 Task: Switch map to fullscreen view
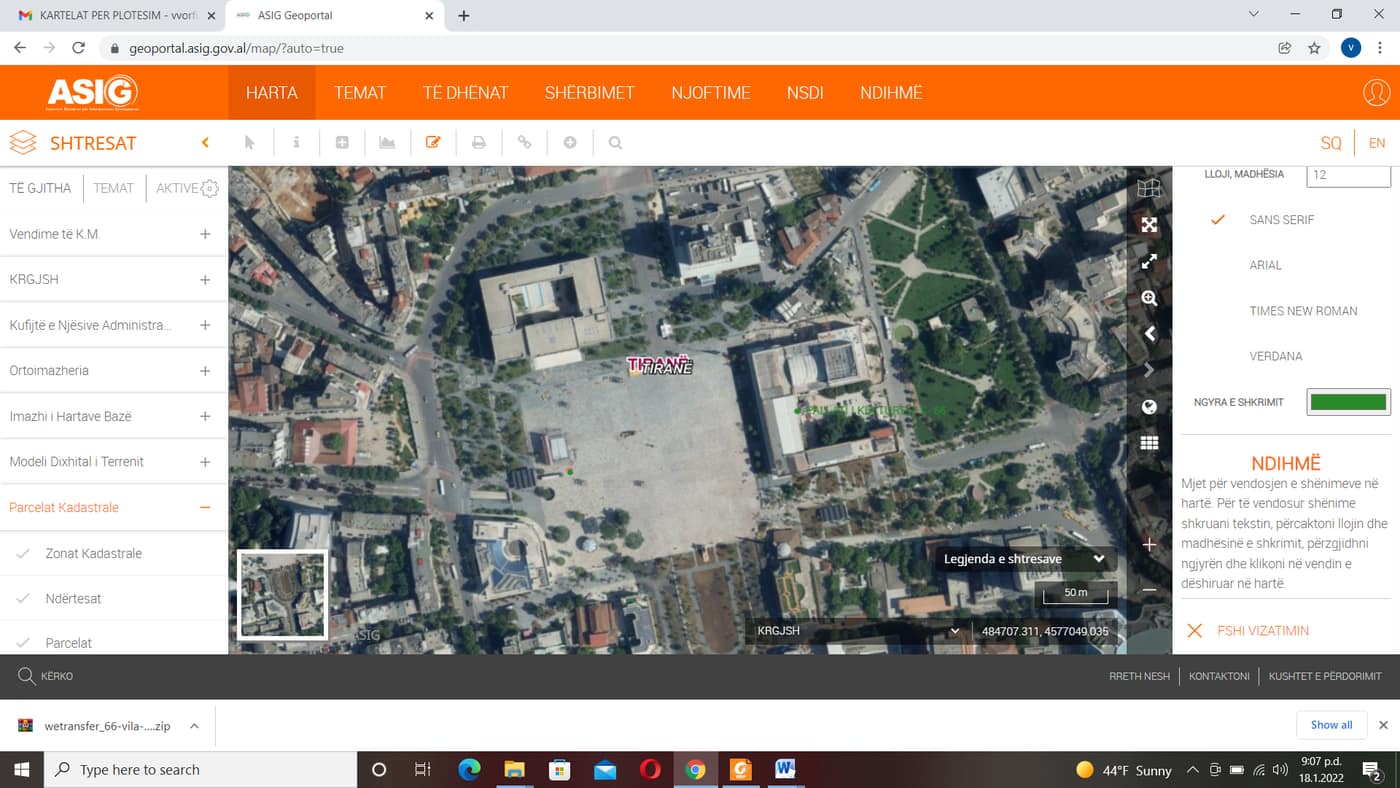[x=1149, y=262]
